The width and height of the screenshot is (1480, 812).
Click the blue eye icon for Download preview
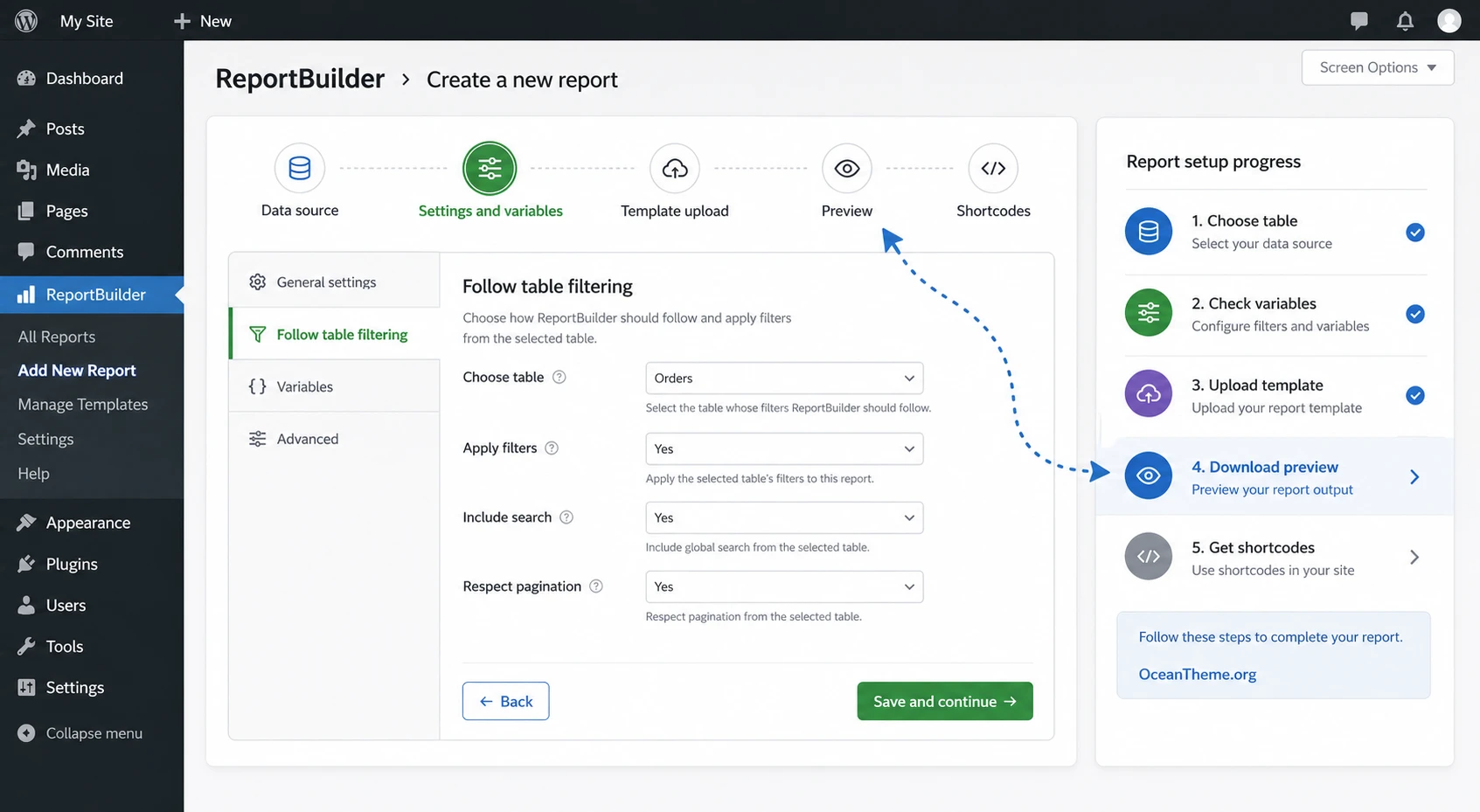(x=1149, y=475)
